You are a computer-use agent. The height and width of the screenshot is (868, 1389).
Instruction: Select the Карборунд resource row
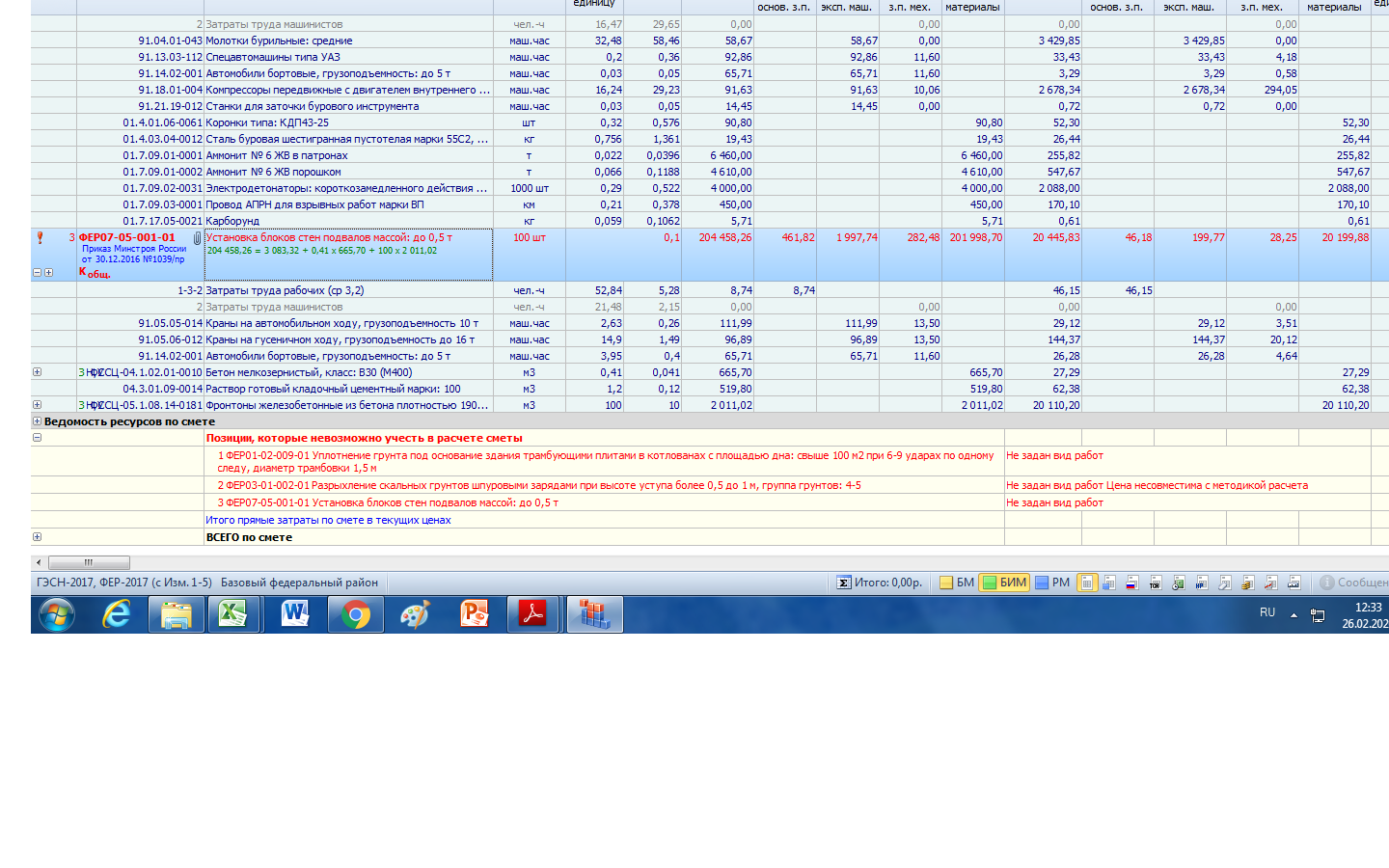(710, 221)
